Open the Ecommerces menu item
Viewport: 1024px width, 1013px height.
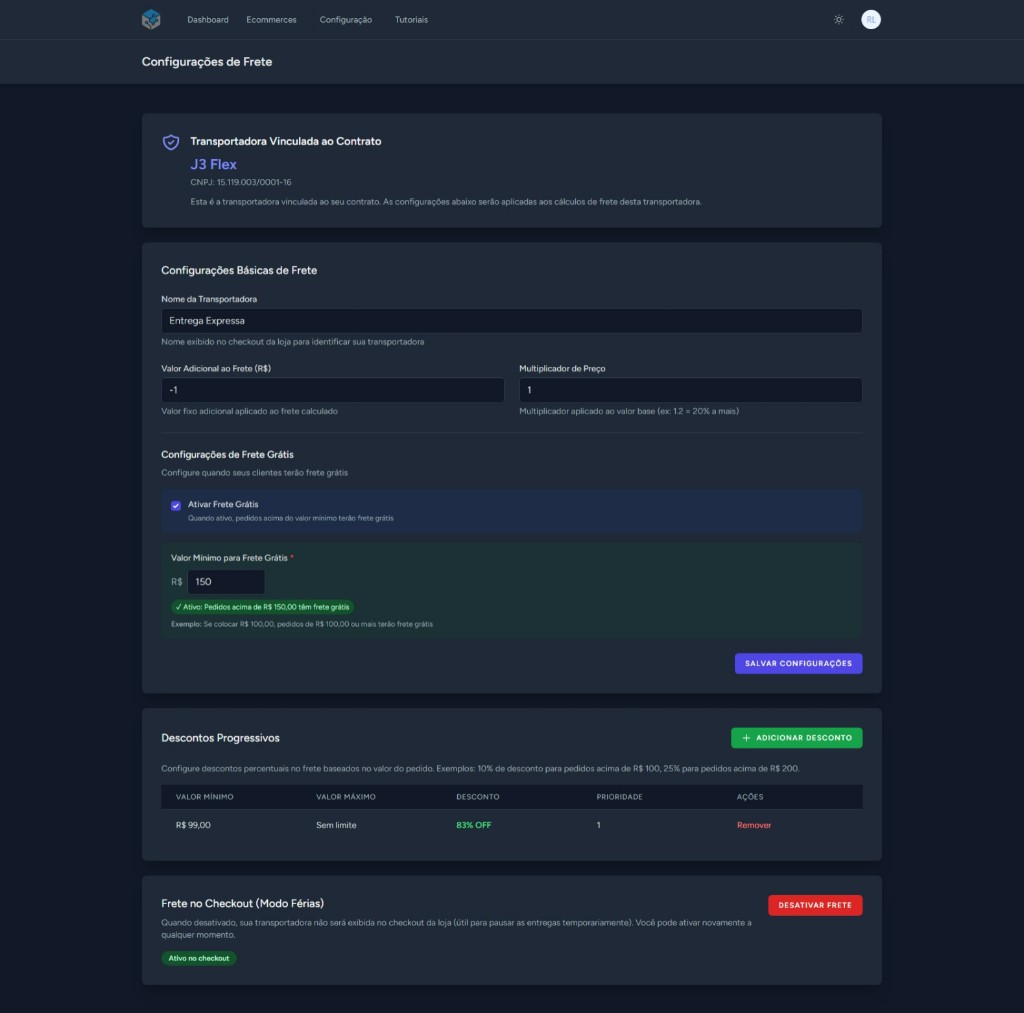(271, 20)
